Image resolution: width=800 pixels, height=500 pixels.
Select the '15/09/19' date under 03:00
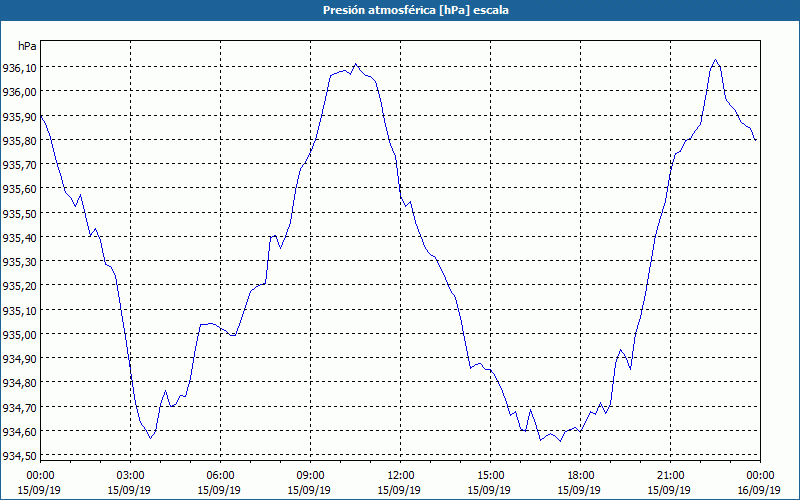tap(130, 490)
